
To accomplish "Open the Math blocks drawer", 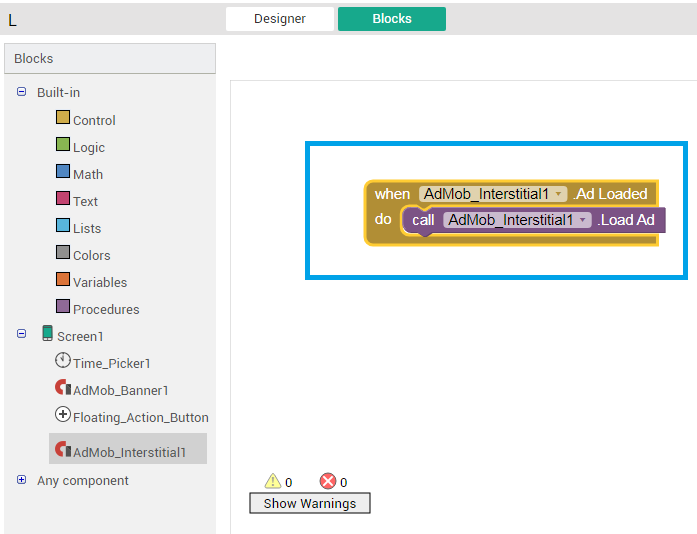I will coord(88,174).
